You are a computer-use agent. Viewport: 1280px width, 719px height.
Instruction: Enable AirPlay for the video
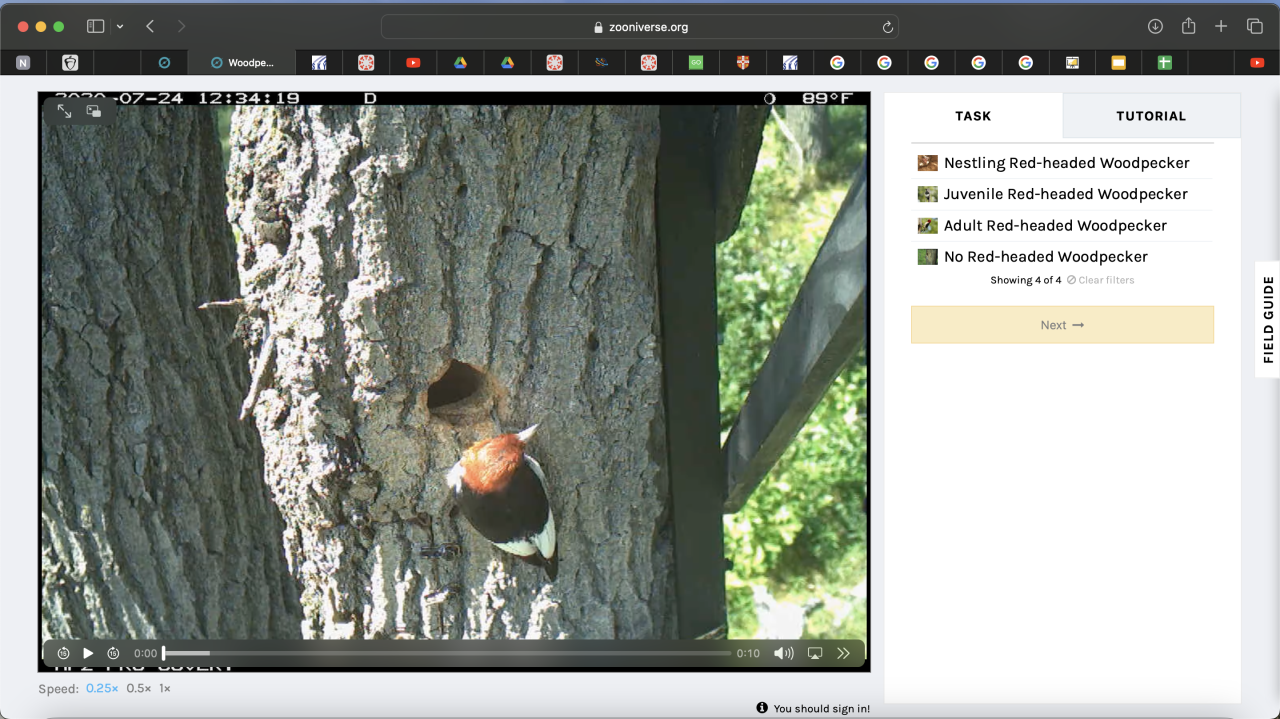tap(815, 653)
